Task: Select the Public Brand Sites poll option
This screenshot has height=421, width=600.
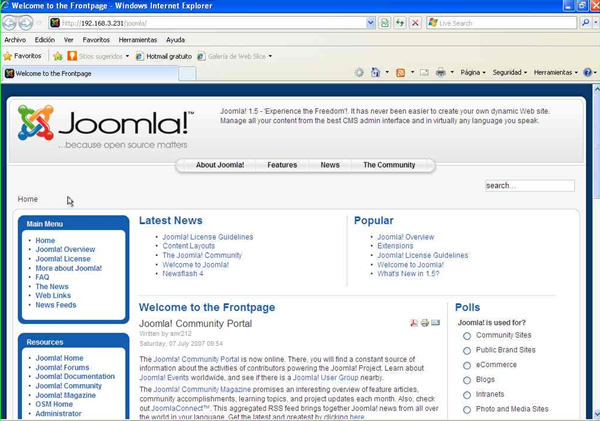Action: [x=467, y=351]
